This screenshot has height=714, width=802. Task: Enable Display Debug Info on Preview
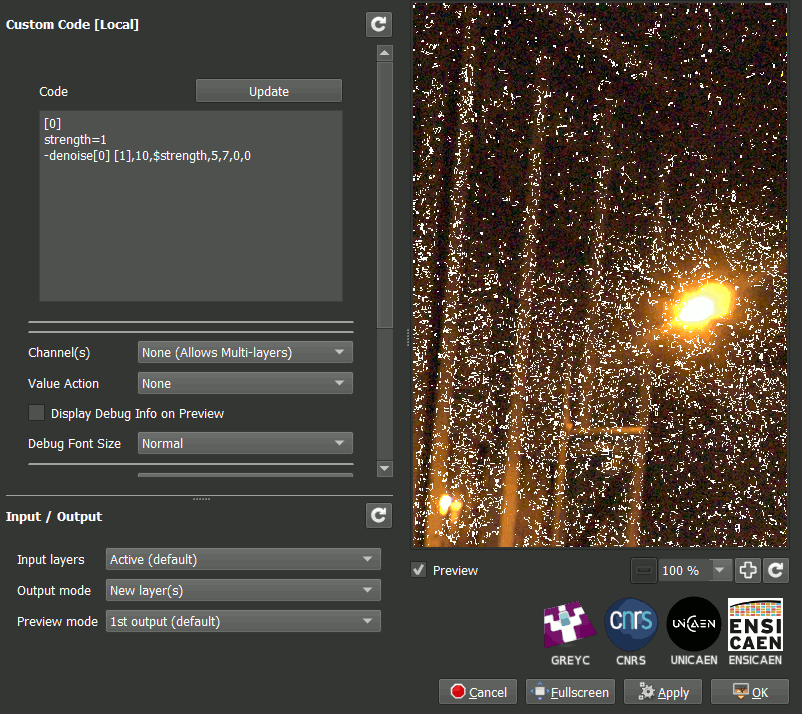(x=37, y=413)
